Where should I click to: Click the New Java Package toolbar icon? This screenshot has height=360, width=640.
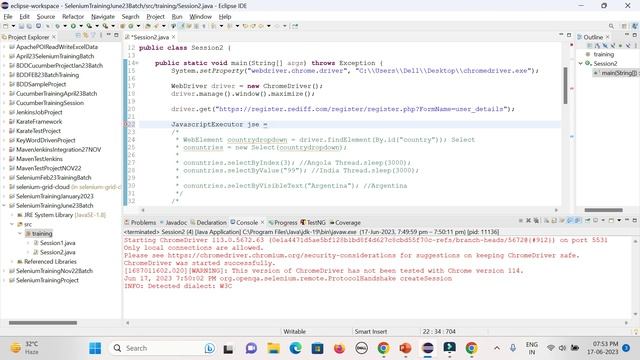click(122, 26)
